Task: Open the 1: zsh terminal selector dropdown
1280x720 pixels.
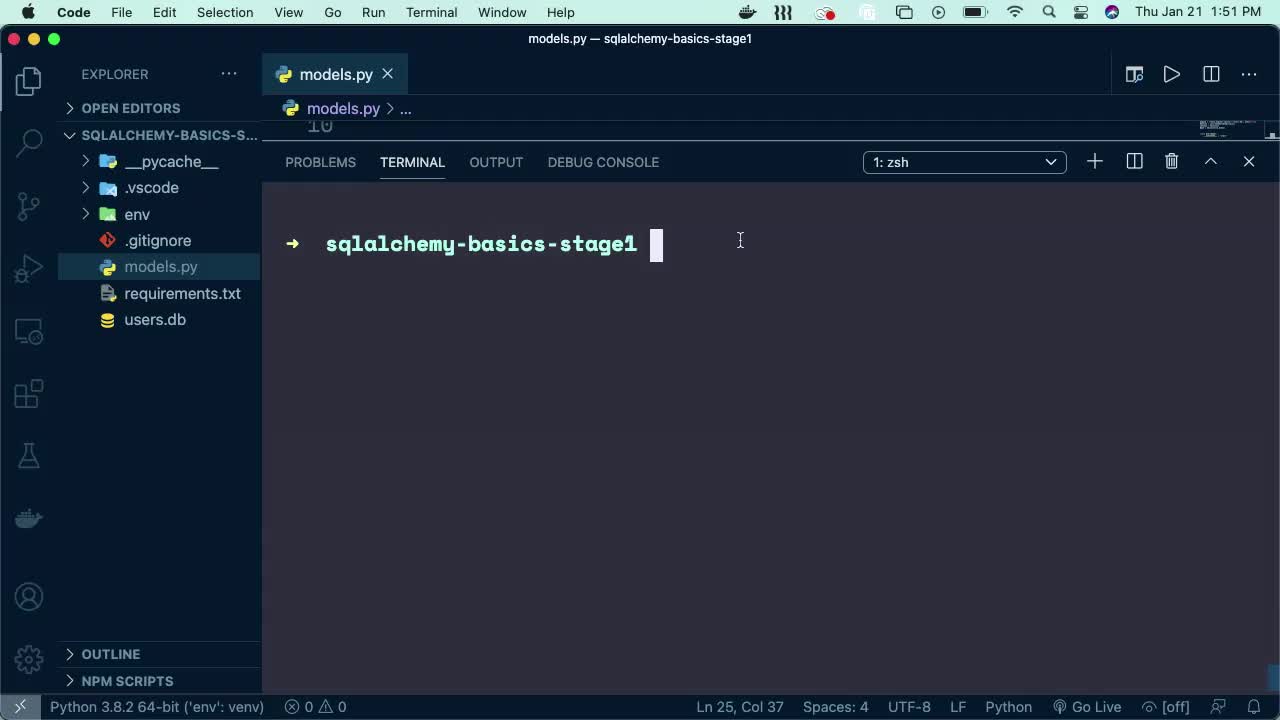Action: click(x=964, y=162)
